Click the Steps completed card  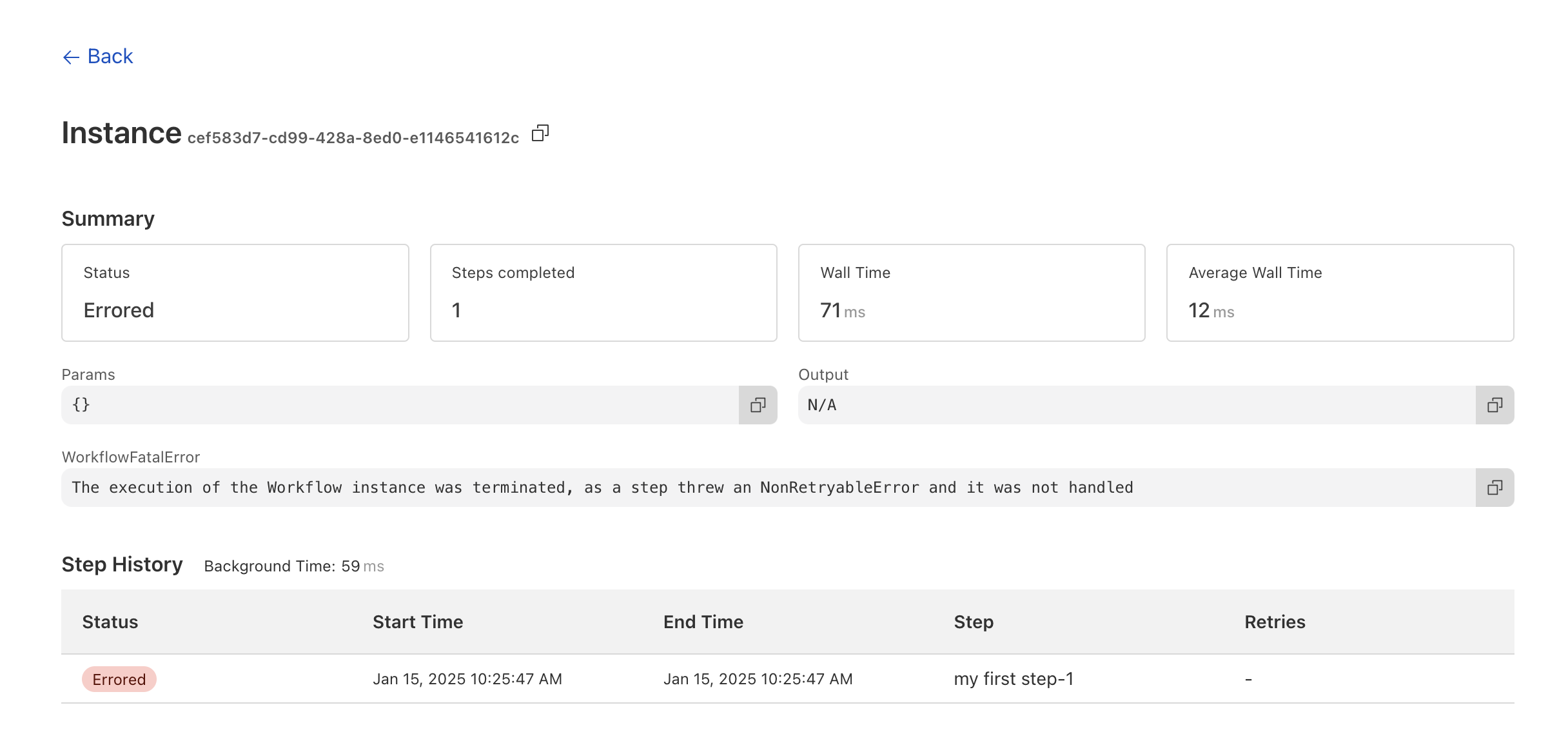point(603,293)
